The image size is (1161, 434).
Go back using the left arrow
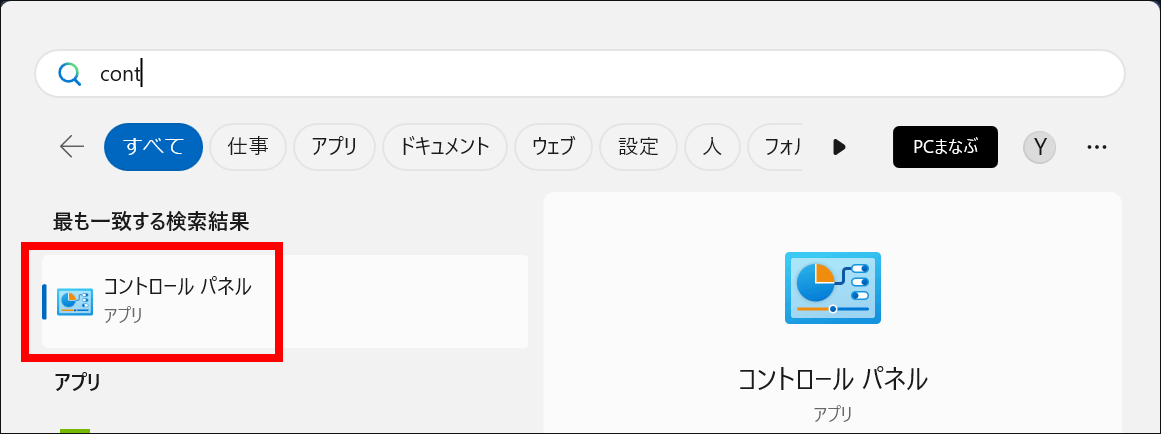coord(72,147)
